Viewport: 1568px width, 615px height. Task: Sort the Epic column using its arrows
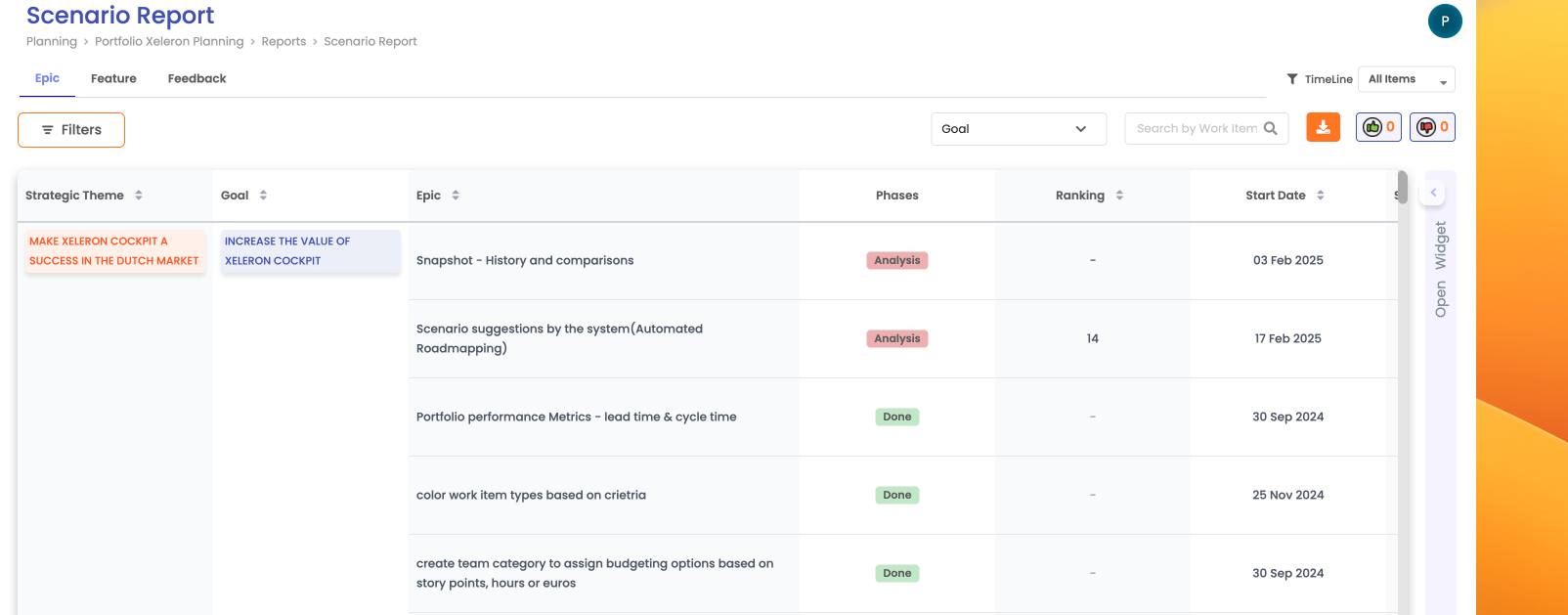(456, 196)
